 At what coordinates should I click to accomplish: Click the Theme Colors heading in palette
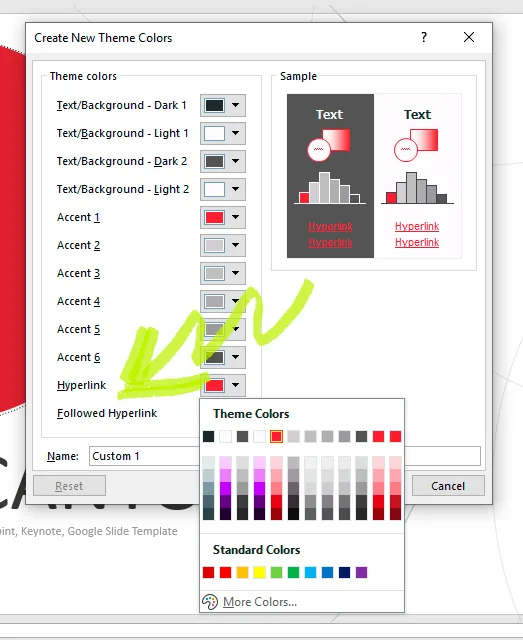(251, 414)
